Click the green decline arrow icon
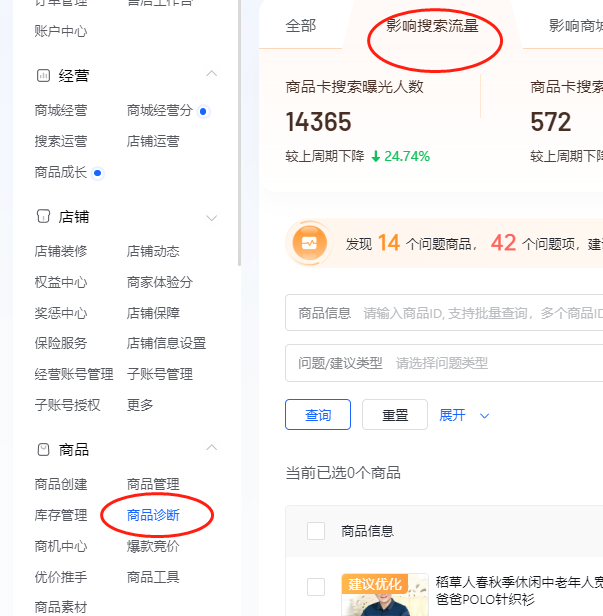The height and width of the screenshot is (616, 603). point(376,156)
